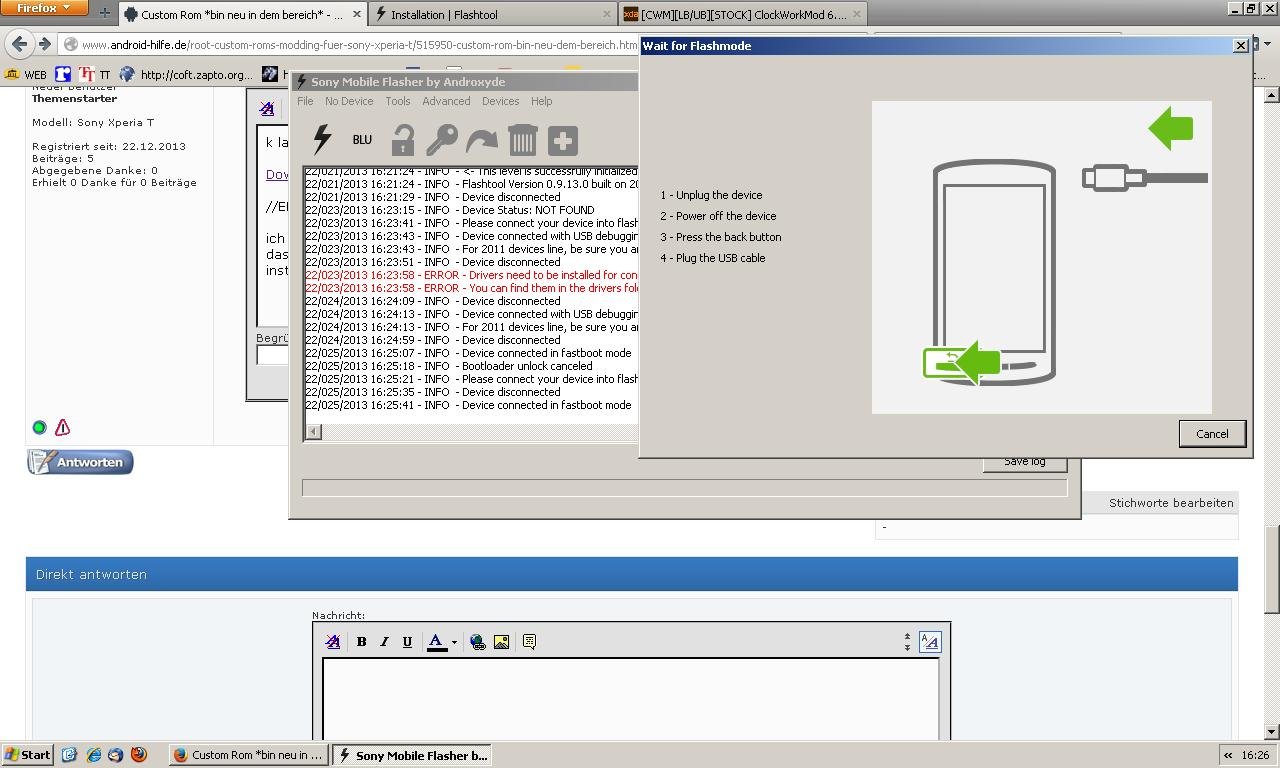Click Stichworte bearbeiten link
Image resolution: width=1280 pixels, height=768 pixels.
pos(1171,502)
